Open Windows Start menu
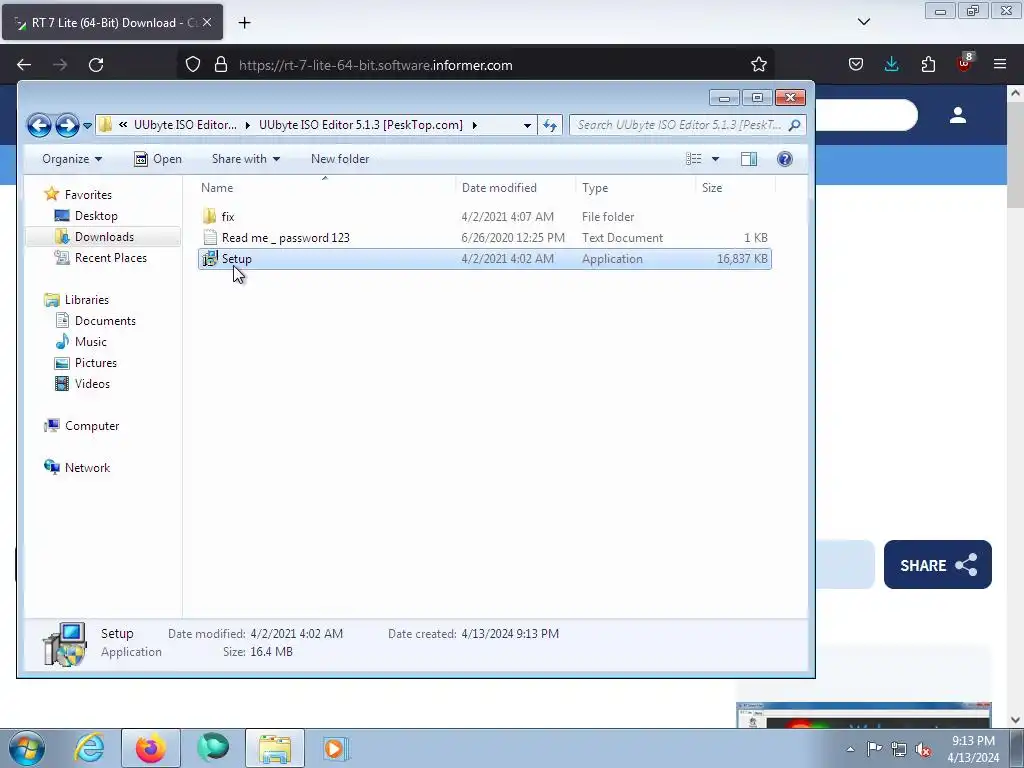Image resolution: width=1024 pixels, height=768 pixels. click(27, 748)
